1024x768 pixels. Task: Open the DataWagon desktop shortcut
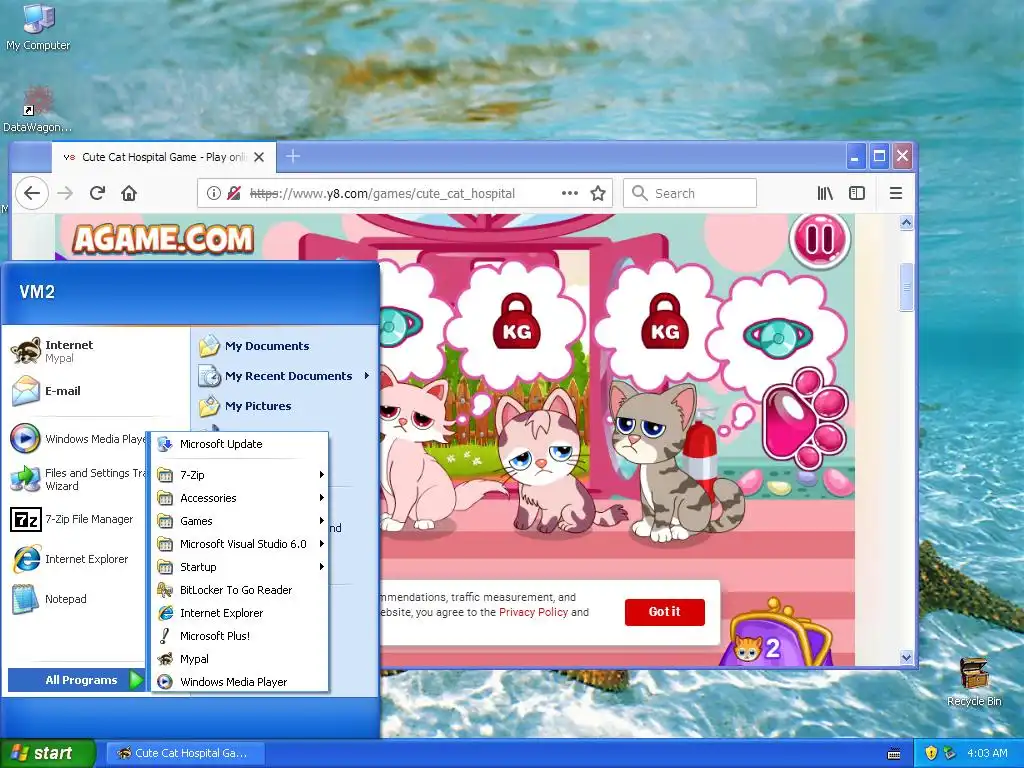pyautogui.click(x=37, y=109)
